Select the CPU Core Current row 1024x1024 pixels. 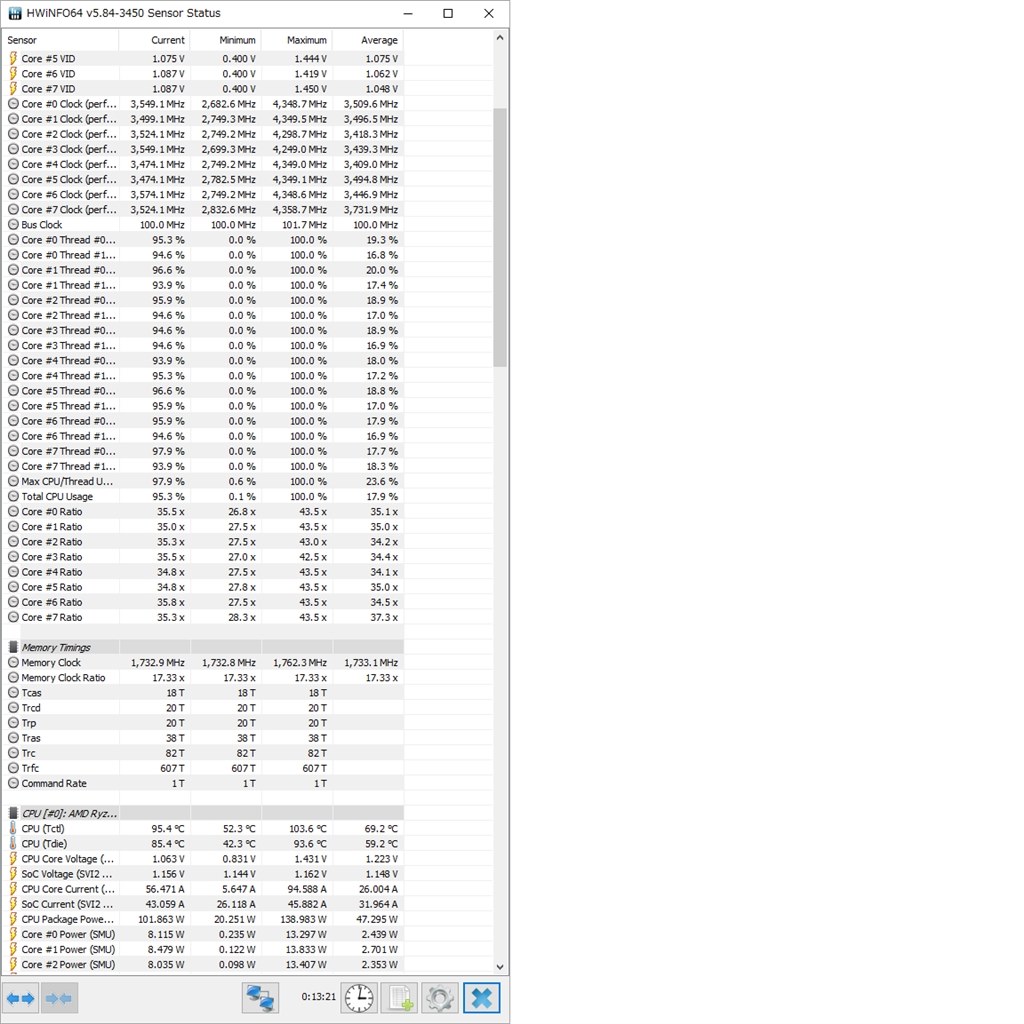pyautogui.click(x=202, y=889)
